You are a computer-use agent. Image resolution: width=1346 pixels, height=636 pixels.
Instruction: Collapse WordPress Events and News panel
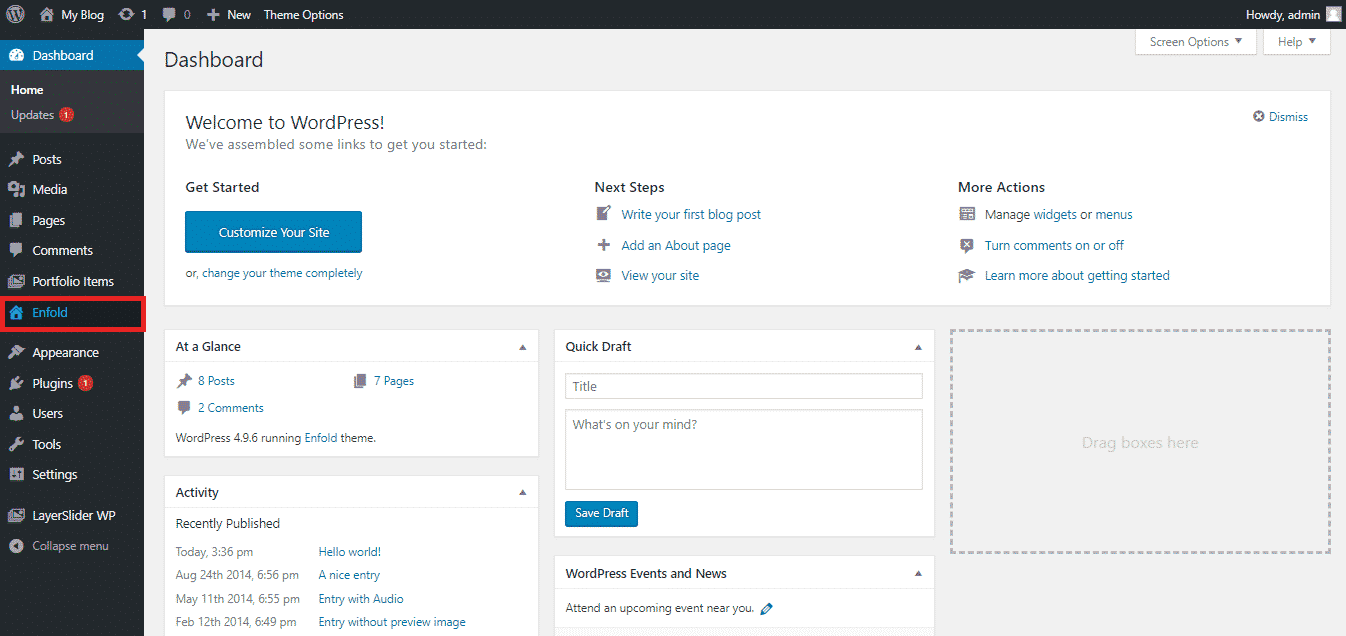point(918,574)
